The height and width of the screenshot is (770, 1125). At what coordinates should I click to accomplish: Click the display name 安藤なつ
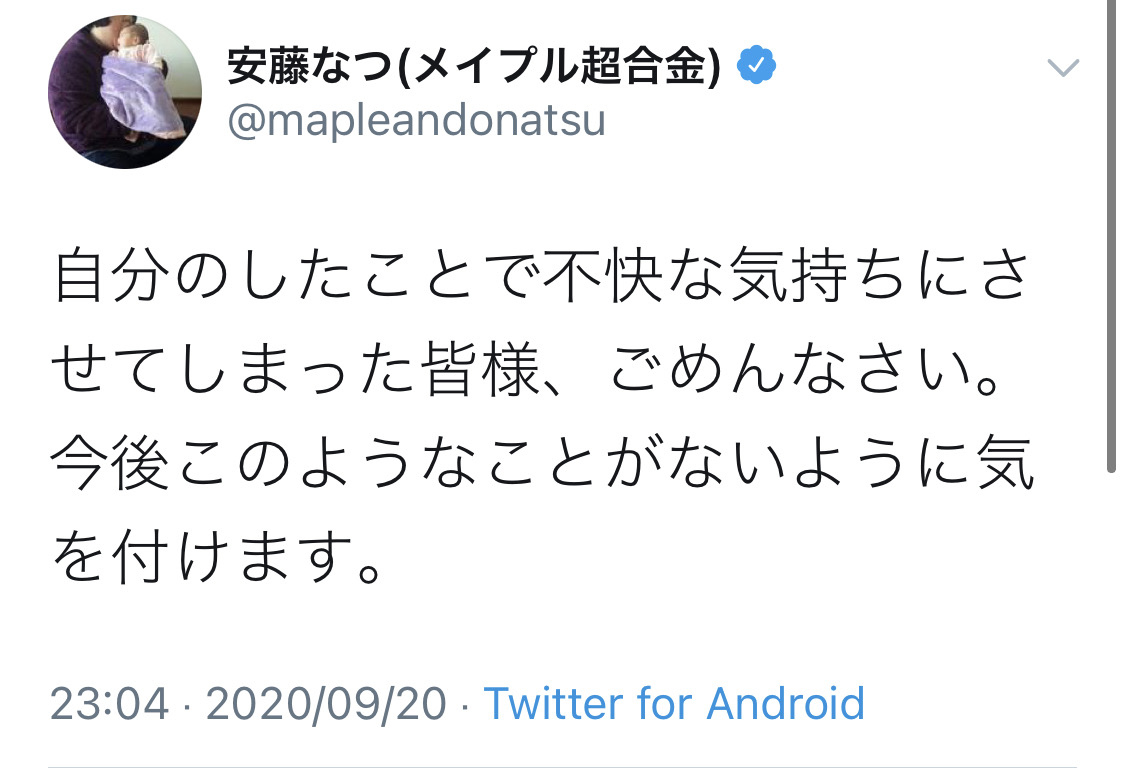coord(311,68)
